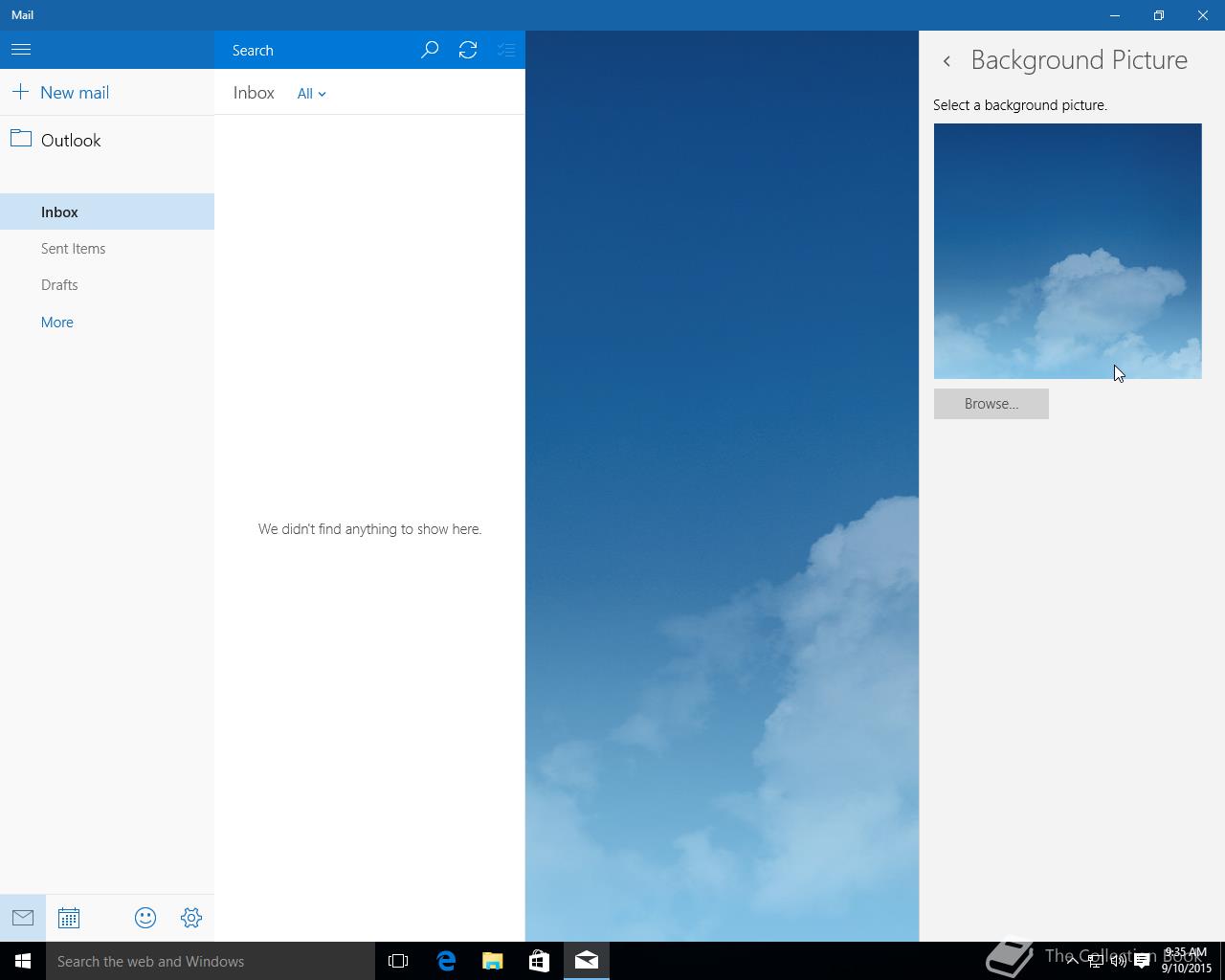The height and width of the screenshot is (980, 1225).
Task: Open the Windows Start menu
Action: pyautogui.click(x=23, y=961)
